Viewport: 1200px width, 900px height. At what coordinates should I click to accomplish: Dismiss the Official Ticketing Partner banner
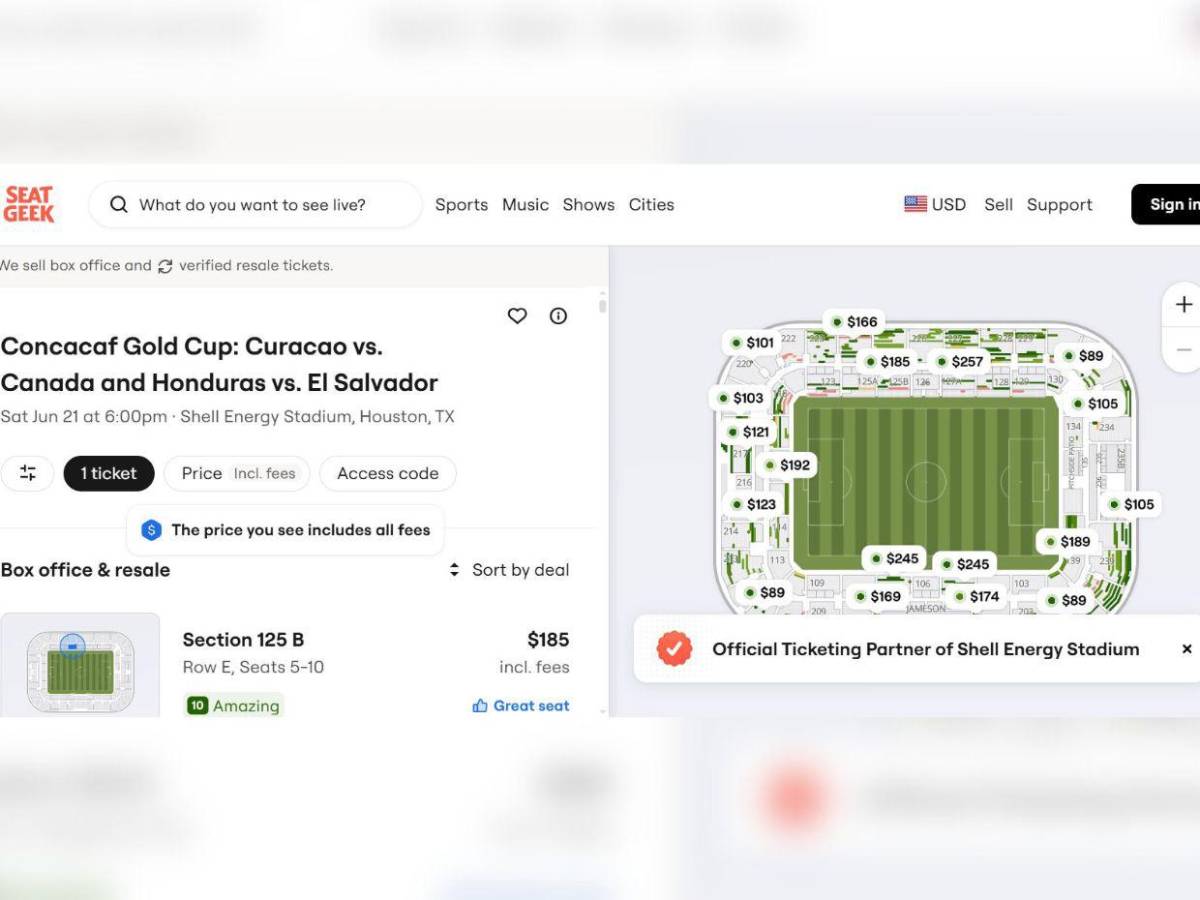1186,649
